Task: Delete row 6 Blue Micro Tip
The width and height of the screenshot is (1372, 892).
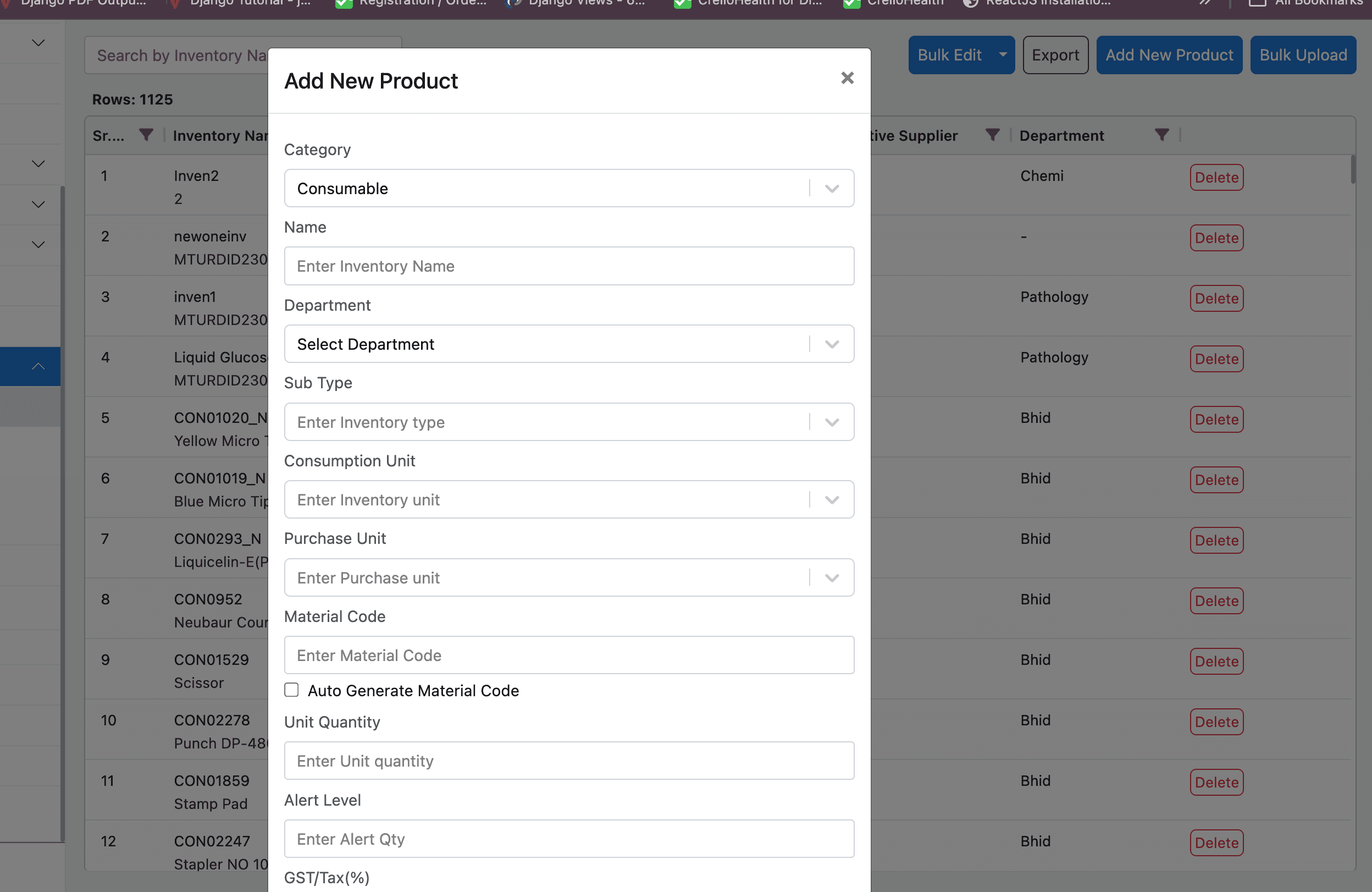Action: pyautogui.click(x=1216, y=480)
